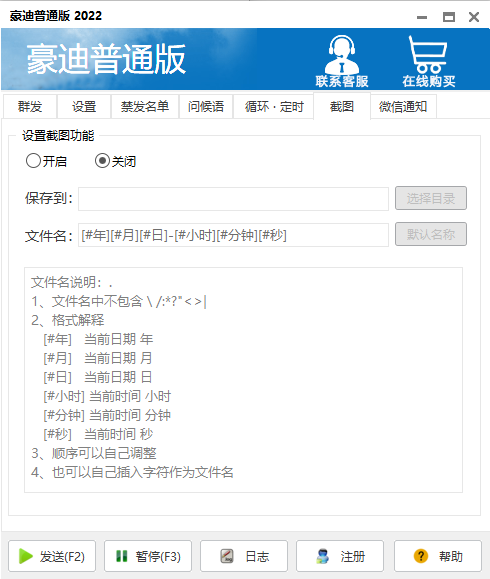This screenshot has height=579, width=490.
Task: Switch to the 禁发名单 tab
Action: click(145, 107)
